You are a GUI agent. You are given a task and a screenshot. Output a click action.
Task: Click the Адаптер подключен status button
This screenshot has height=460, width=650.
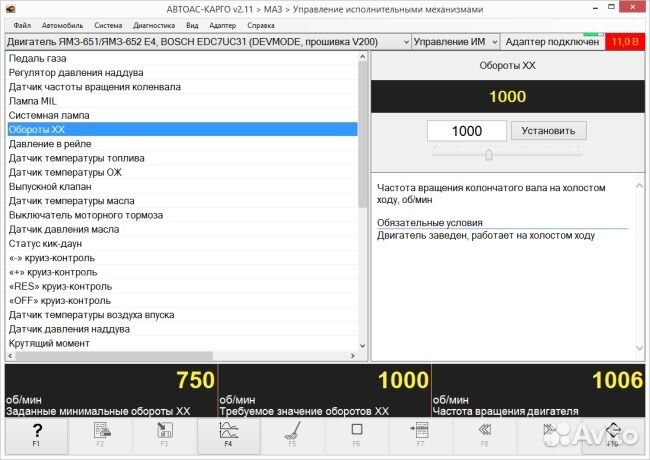552,42
